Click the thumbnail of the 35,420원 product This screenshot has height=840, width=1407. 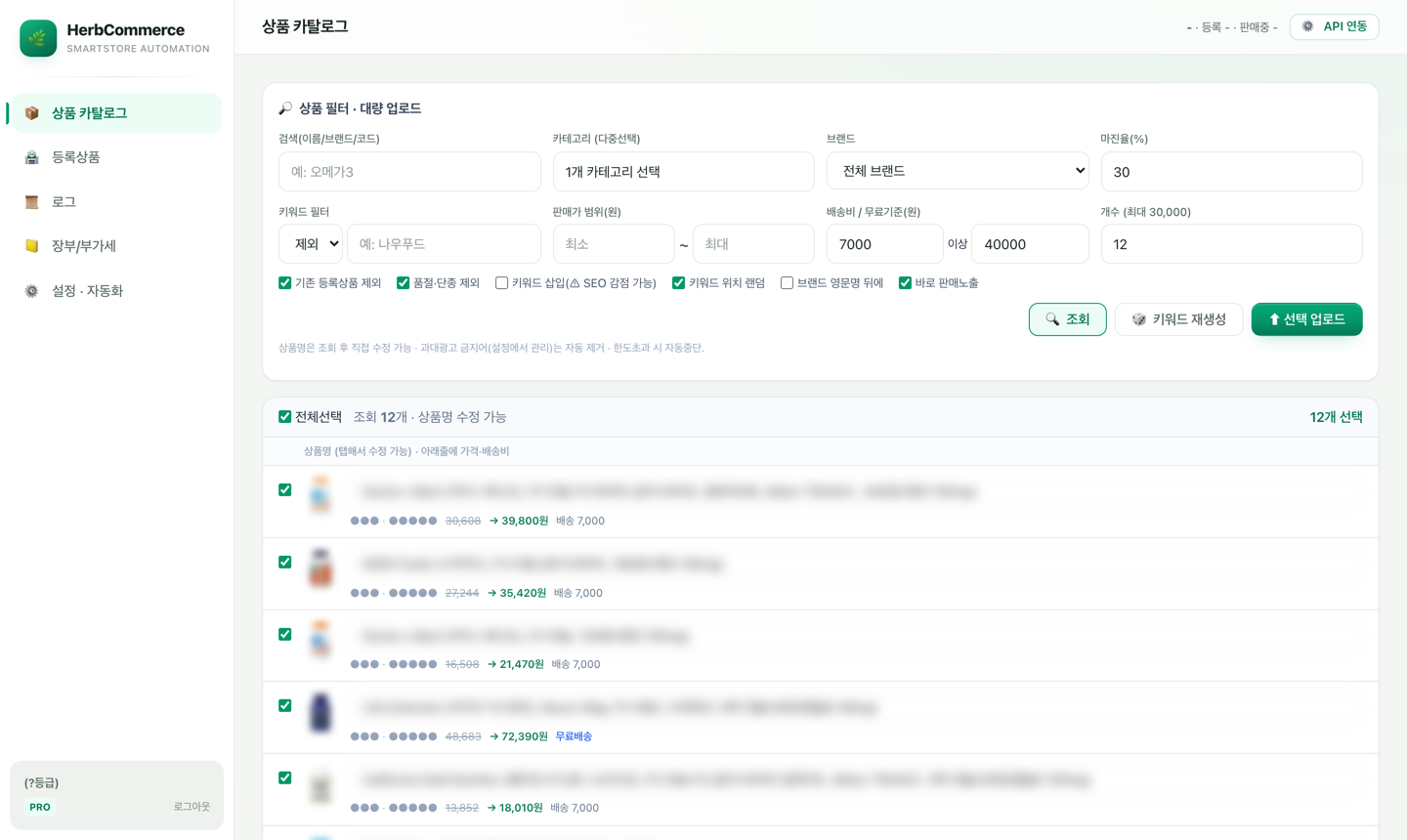coord(320,567)
